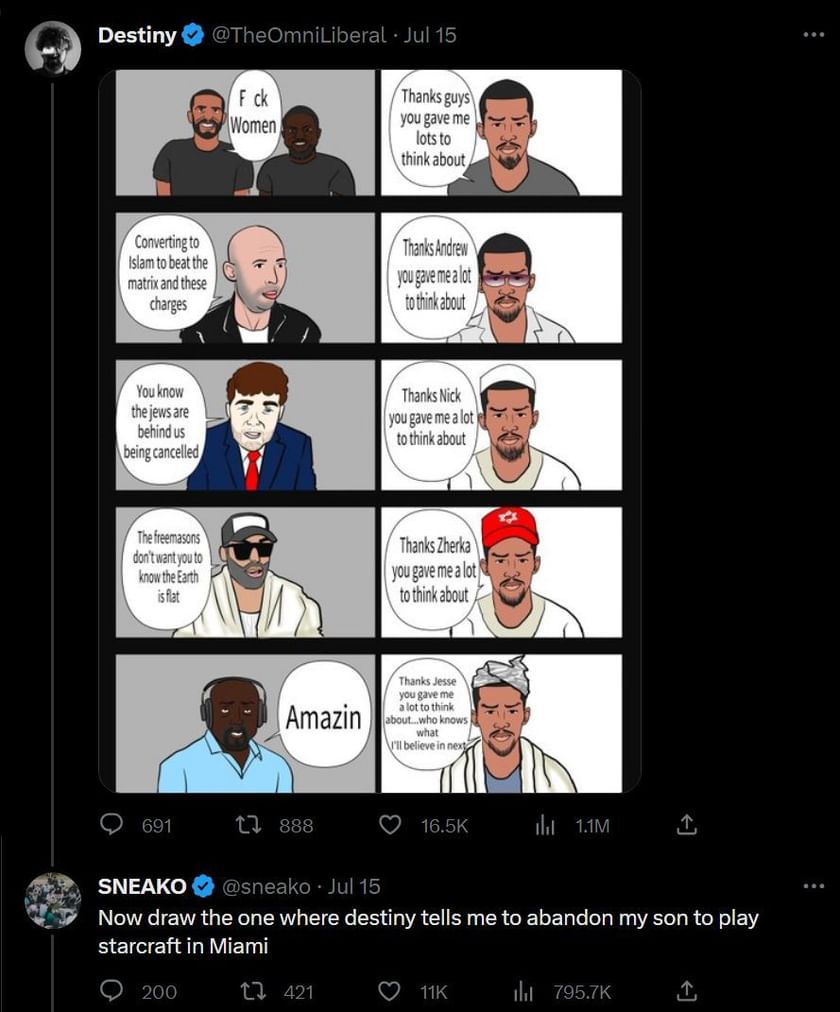Reply to SNEAKO's tweet
This screenshot has height=1012, width=840.
pyautogui.click(x=112, y=991)
